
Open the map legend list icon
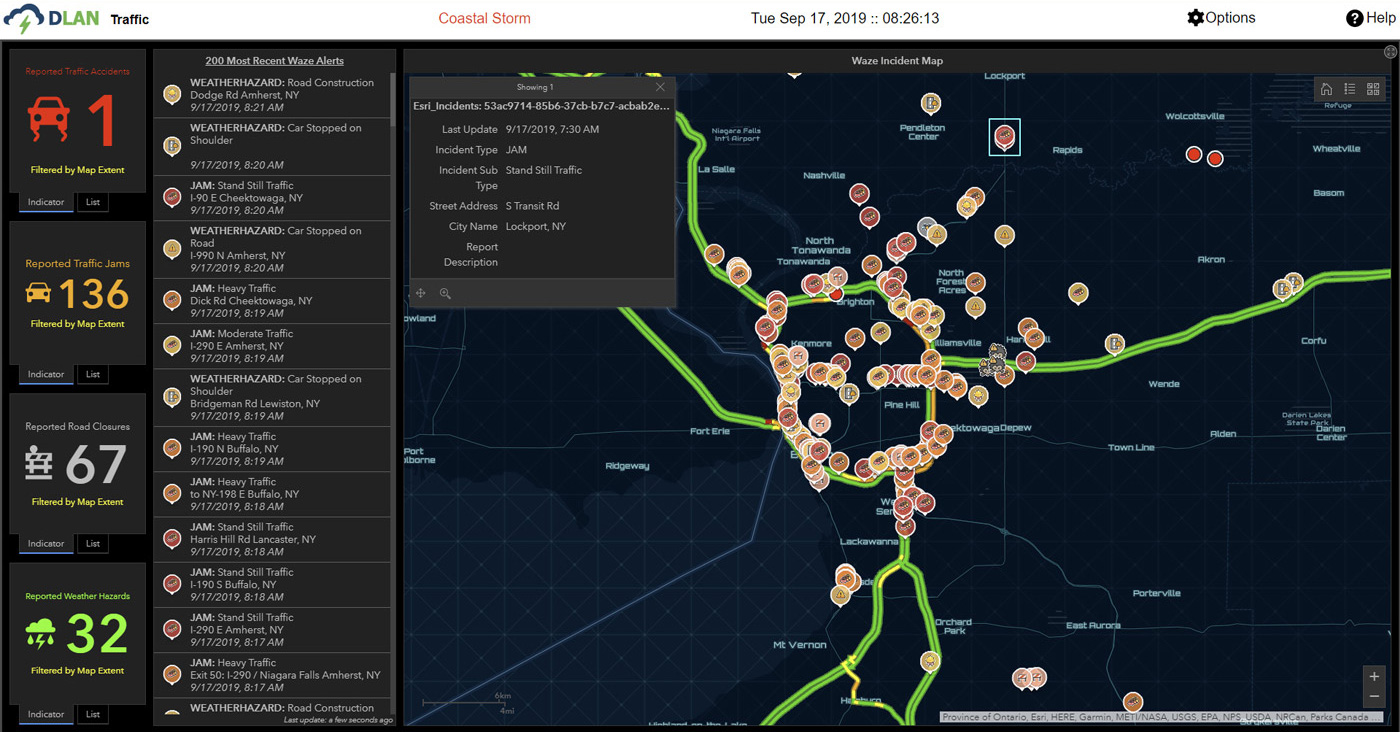click(x=1350, y=89)
